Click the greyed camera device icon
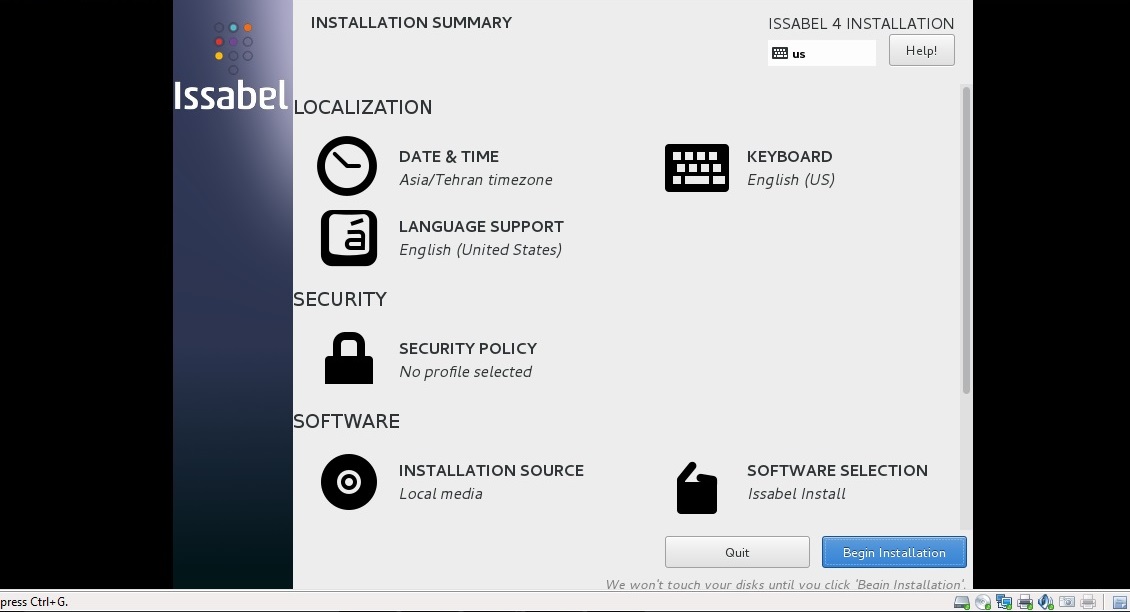This screenshot has width=1130, height=612. tap(1067, 602)
